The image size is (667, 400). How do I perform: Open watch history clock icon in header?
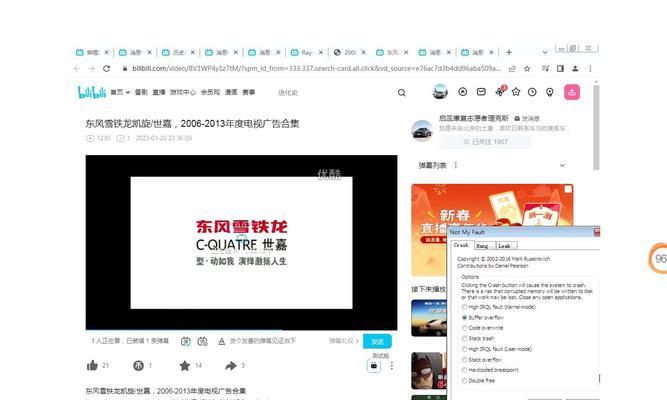pyautogui.click(x=532, y=92)
